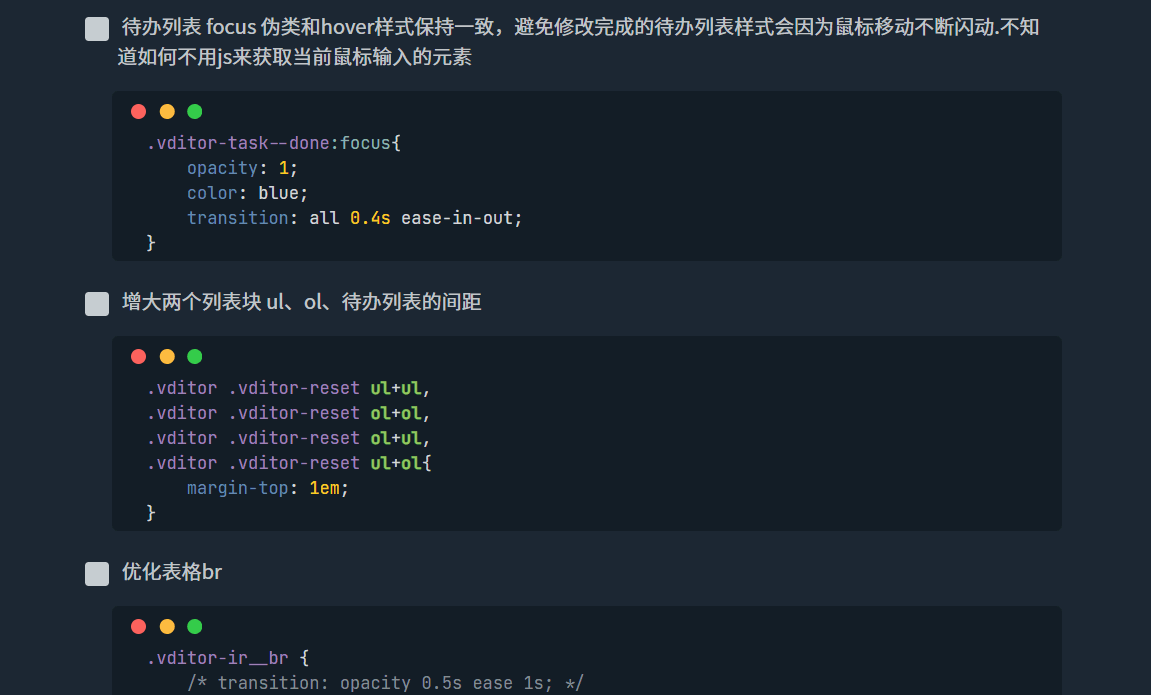Screen dimensions: 1151x695
Task: Click the yellow dot on the bottom code block
Action: coord(166,626)
